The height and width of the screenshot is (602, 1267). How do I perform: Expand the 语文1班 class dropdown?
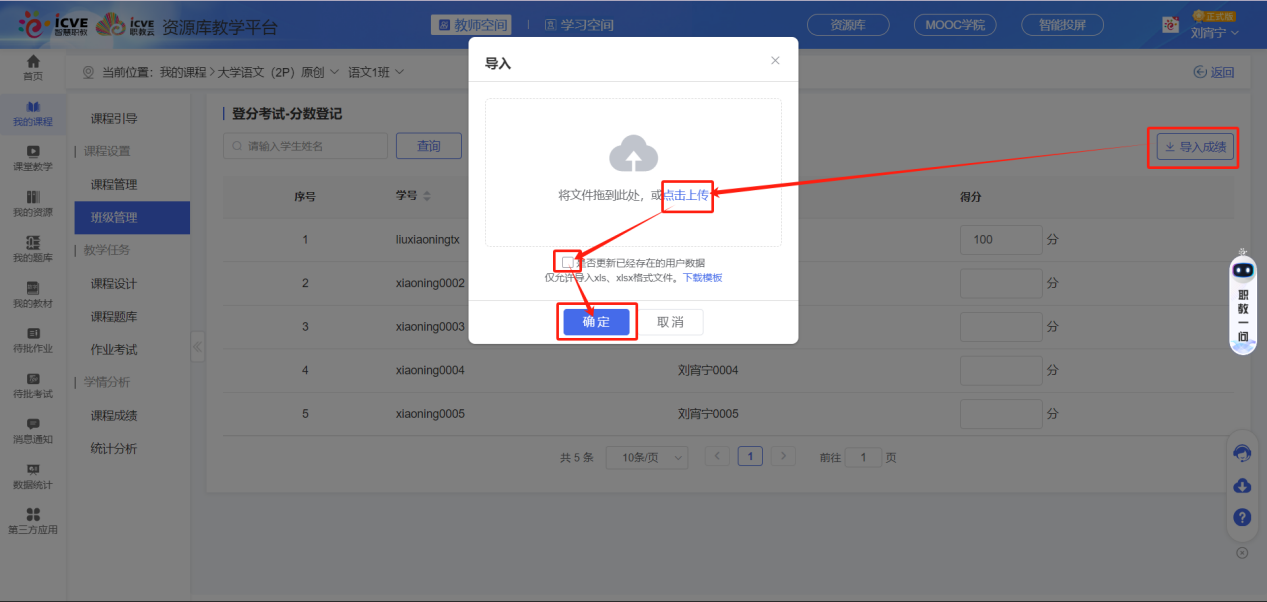[376, 71]
